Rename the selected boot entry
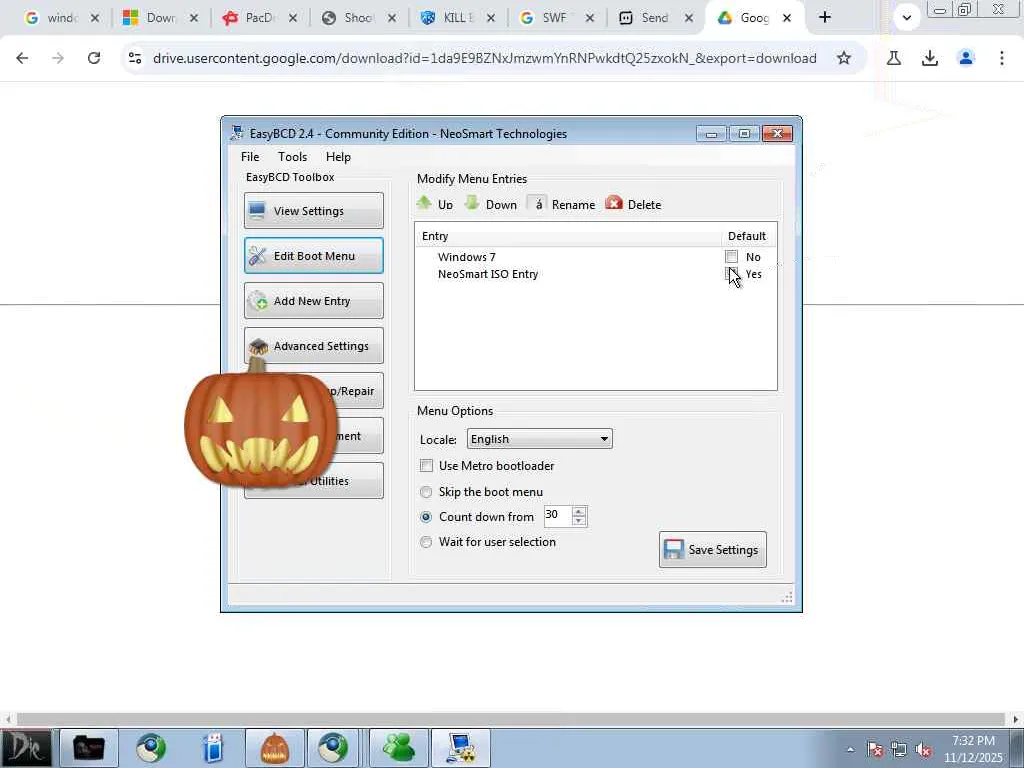This screenshot has width=1024, height=768. [x=562, y=204]
